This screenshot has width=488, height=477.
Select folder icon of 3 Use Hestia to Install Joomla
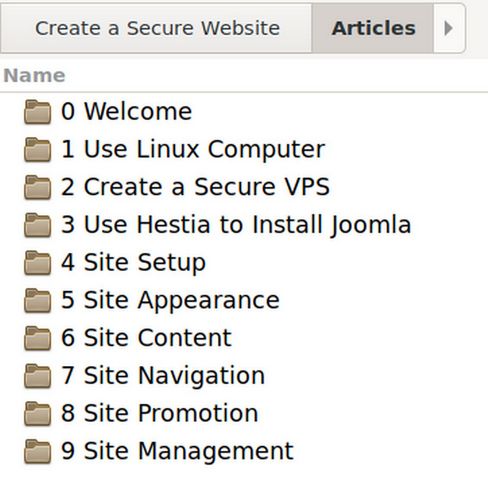pyautogui.click(x=38, y=225)
